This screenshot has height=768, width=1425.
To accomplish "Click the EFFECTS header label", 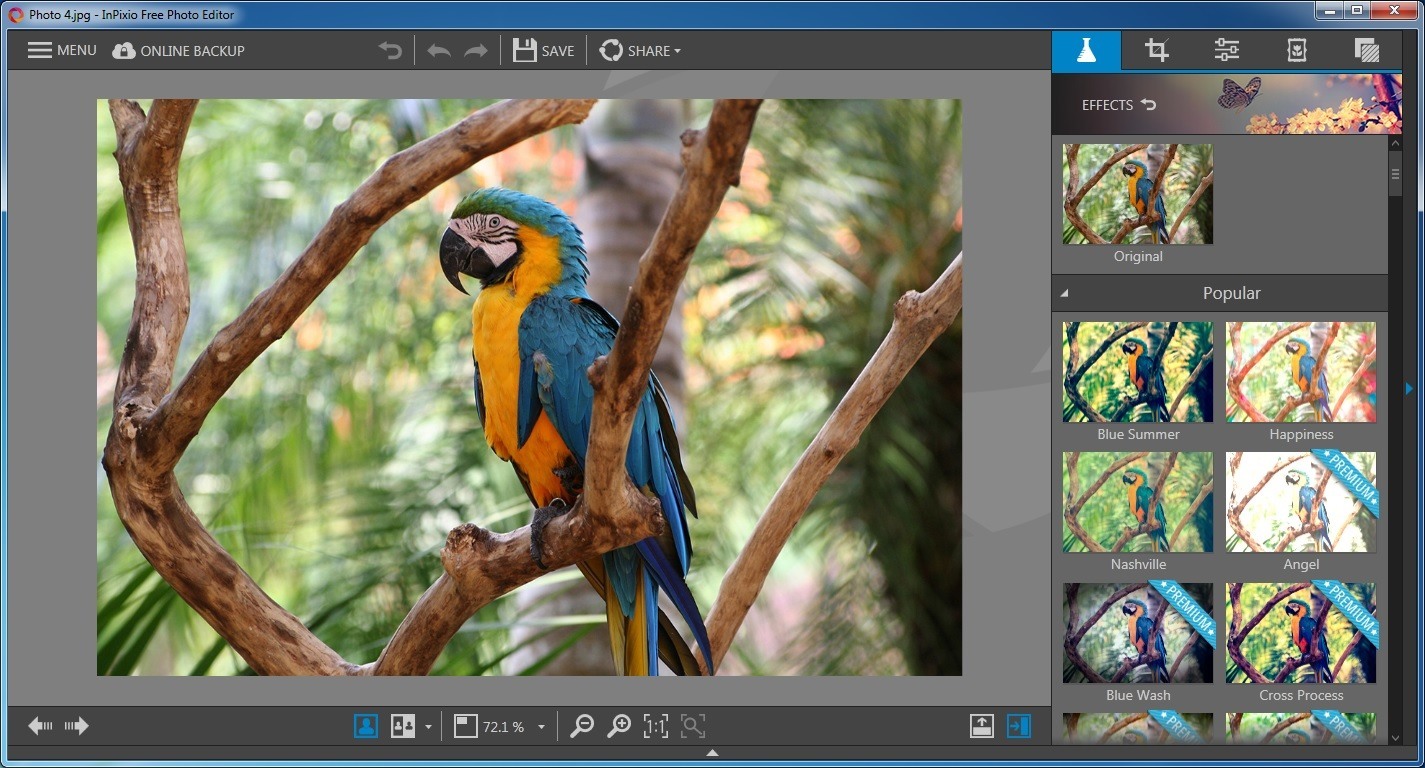I will tap(1107, 105).
